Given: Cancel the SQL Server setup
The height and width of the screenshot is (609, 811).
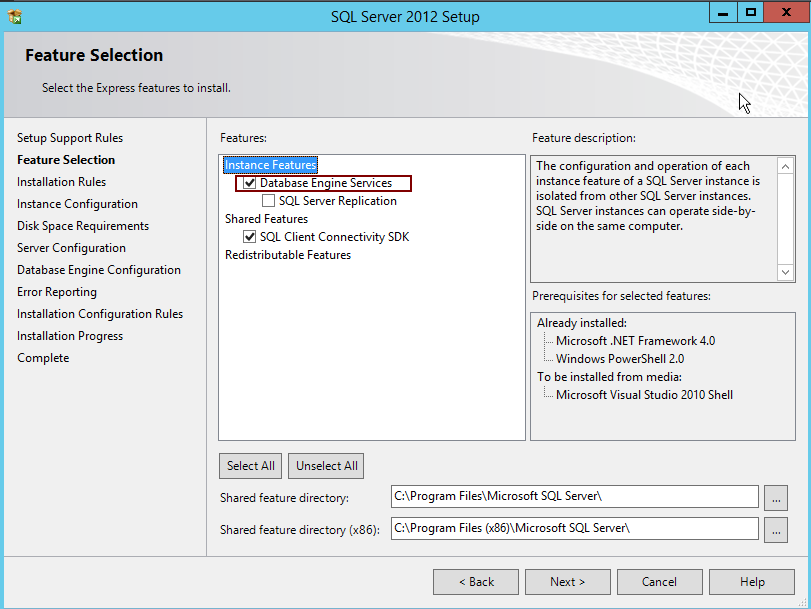Looking at the screenshot, I should coord(659,582).
